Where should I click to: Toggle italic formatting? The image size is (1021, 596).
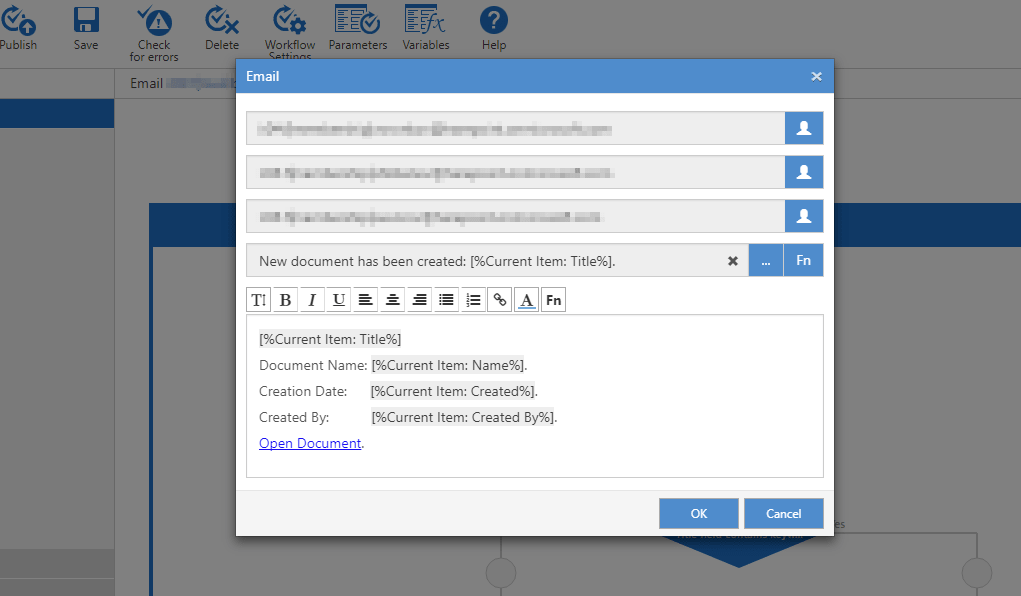coord(312,300)
